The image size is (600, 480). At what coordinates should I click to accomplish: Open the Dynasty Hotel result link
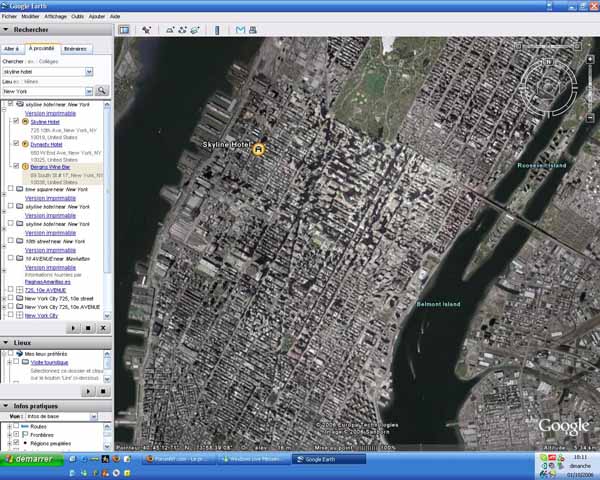pos(46,144)
